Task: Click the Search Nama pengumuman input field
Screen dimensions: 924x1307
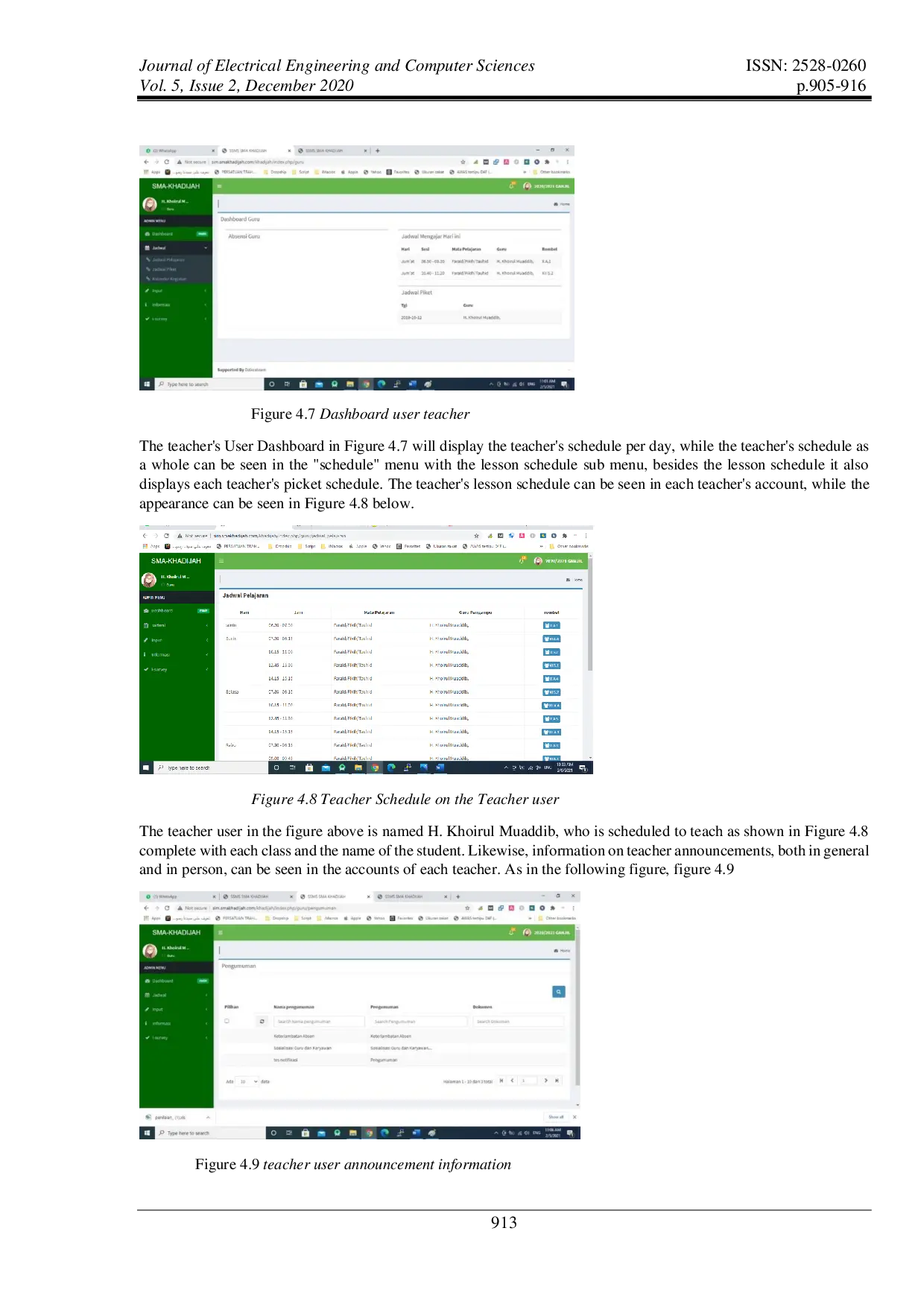Action: coord(319,1021)
